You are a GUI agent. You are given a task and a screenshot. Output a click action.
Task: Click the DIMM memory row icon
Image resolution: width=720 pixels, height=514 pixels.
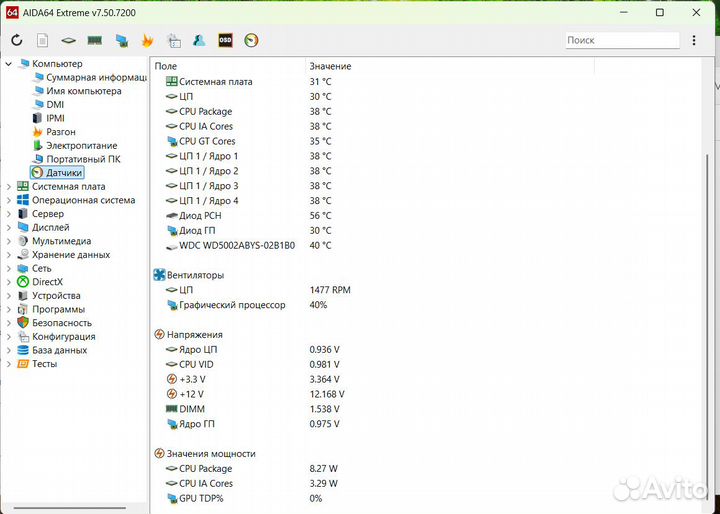point(171,409)
